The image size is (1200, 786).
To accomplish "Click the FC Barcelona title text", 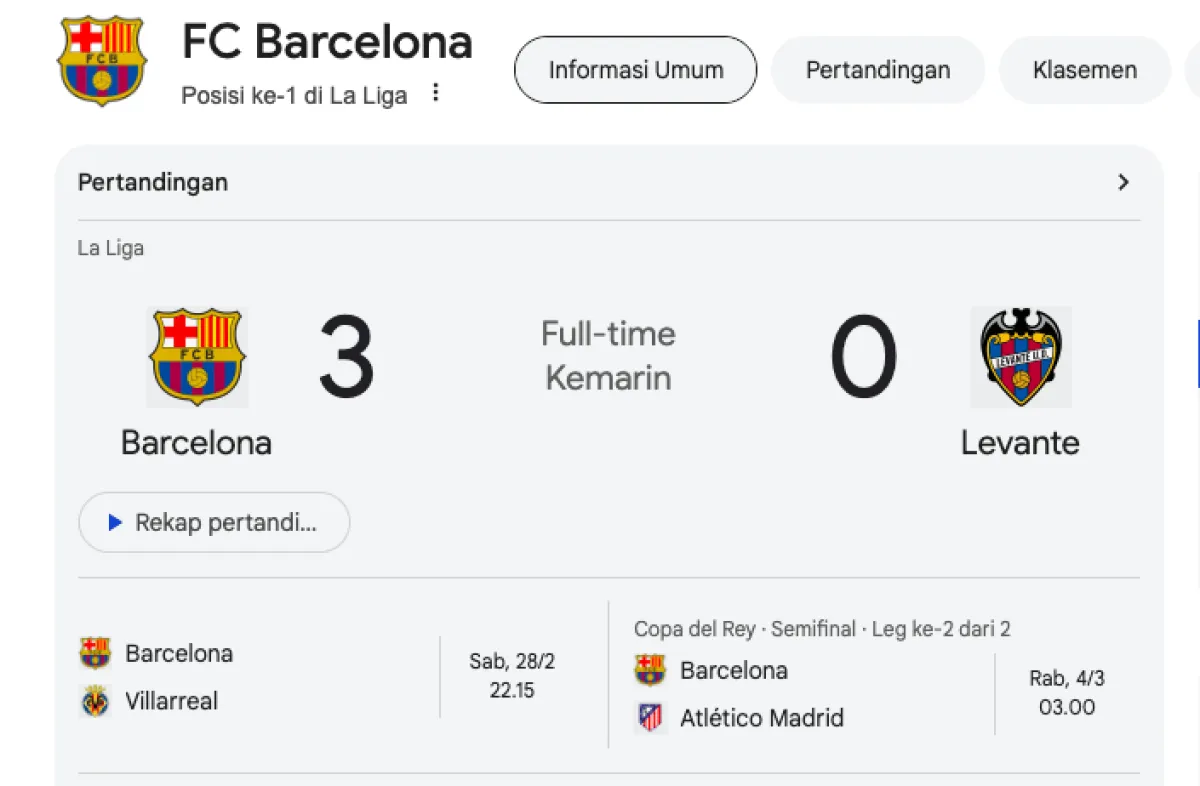I will [327, 42].
